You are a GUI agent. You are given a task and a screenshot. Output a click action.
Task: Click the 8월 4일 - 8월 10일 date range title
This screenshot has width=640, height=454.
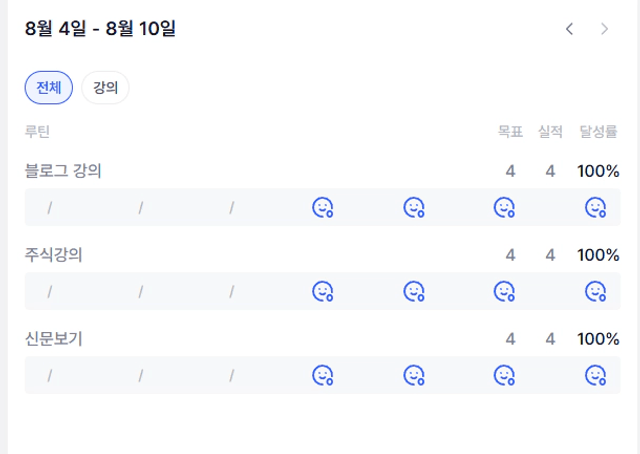[100, 29]
